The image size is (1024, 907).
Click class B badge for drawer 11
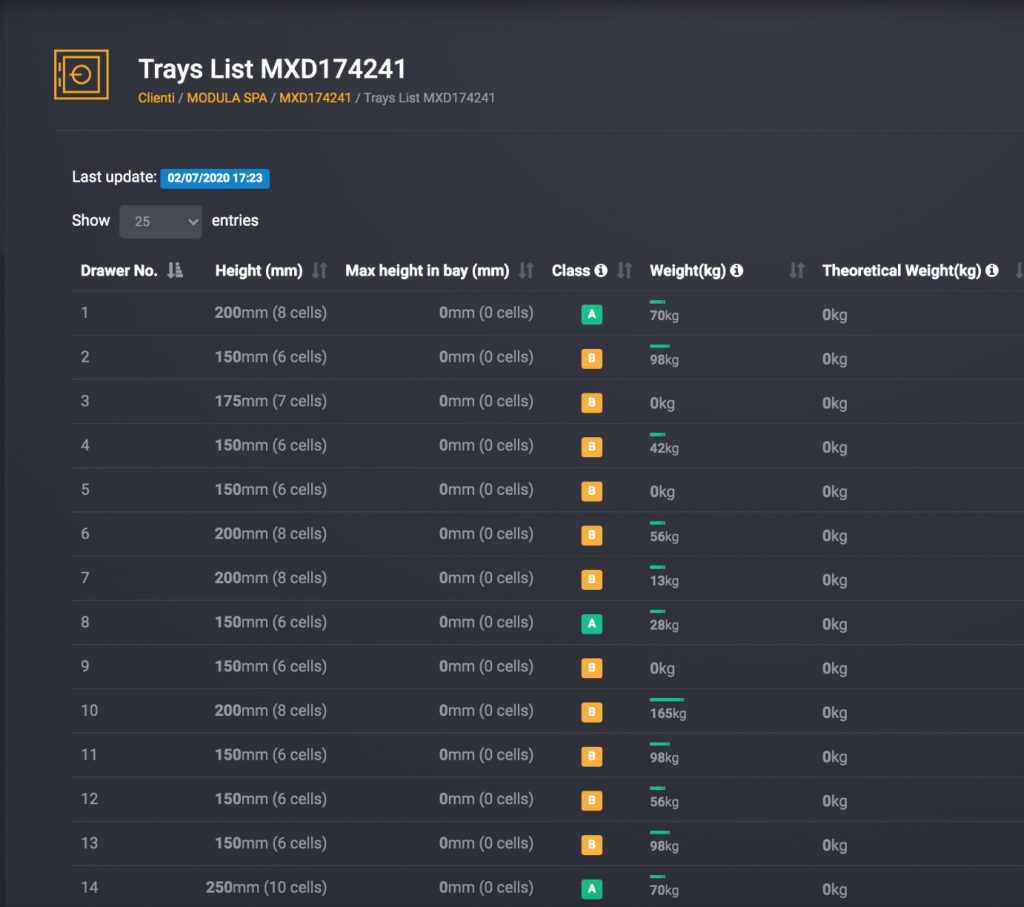(x=592, y=756)
